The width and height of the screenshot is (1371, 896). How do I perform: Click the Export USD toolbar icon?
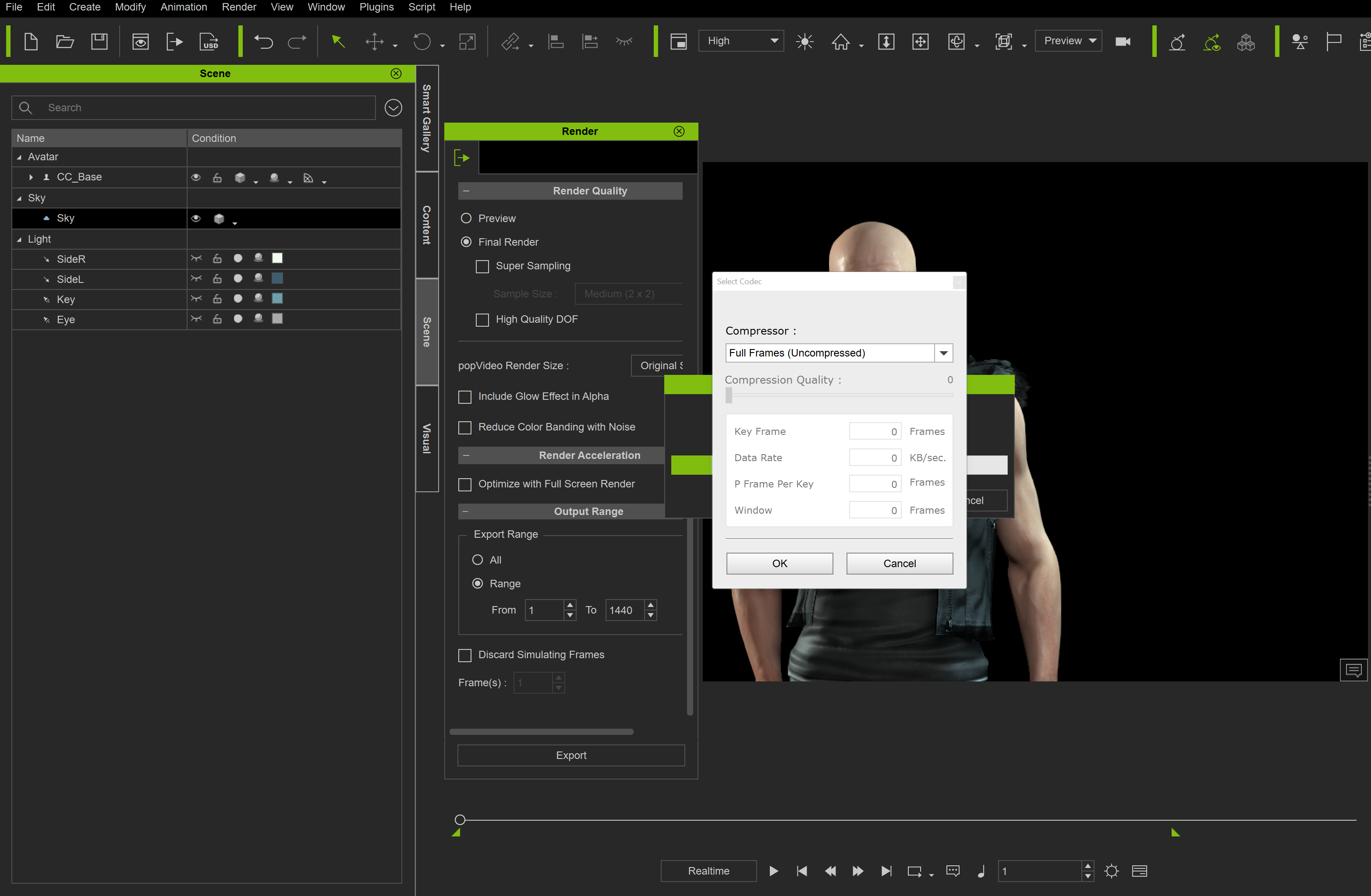209,42
